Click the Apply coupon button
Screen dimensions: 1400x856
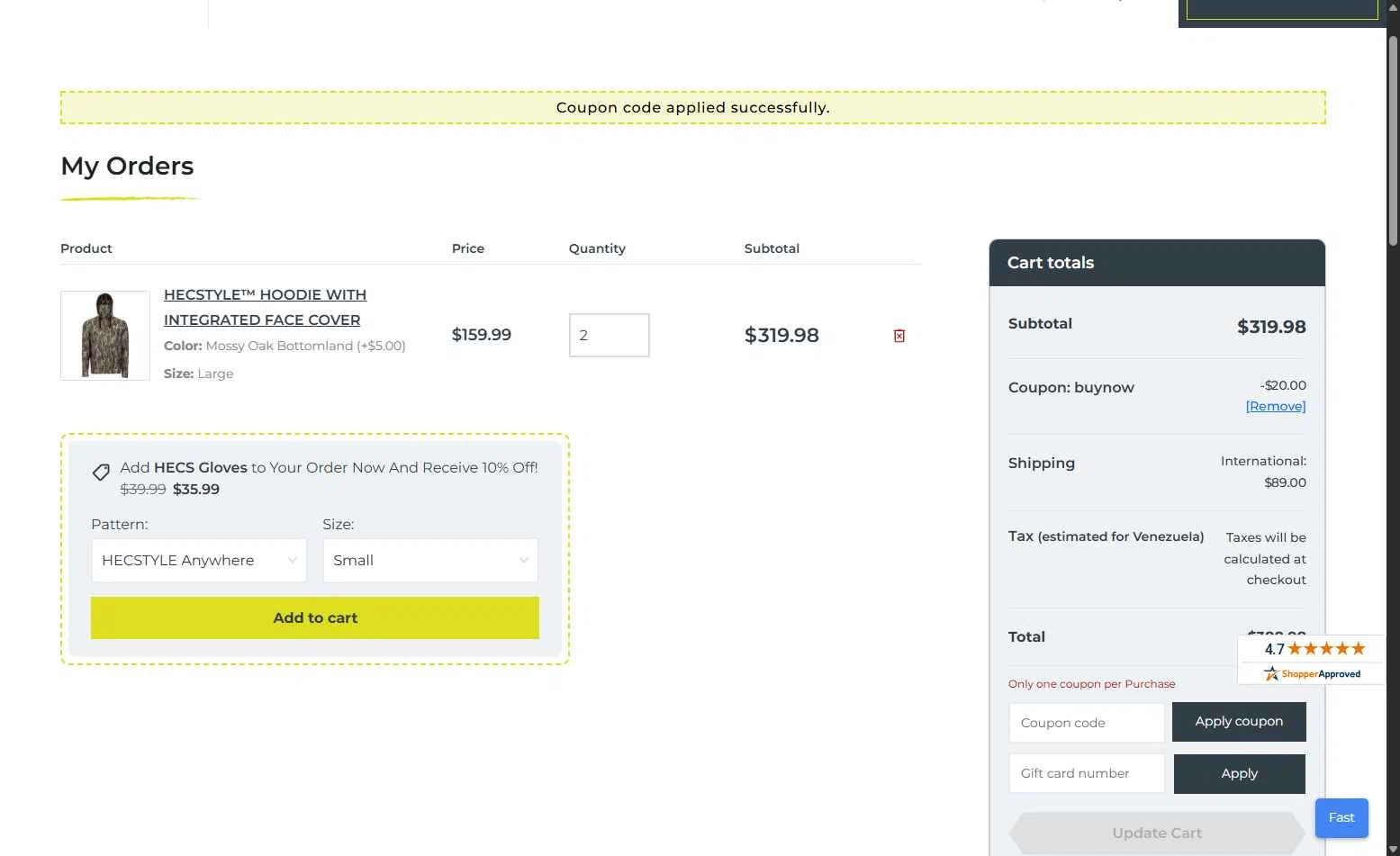(1239, 721)
